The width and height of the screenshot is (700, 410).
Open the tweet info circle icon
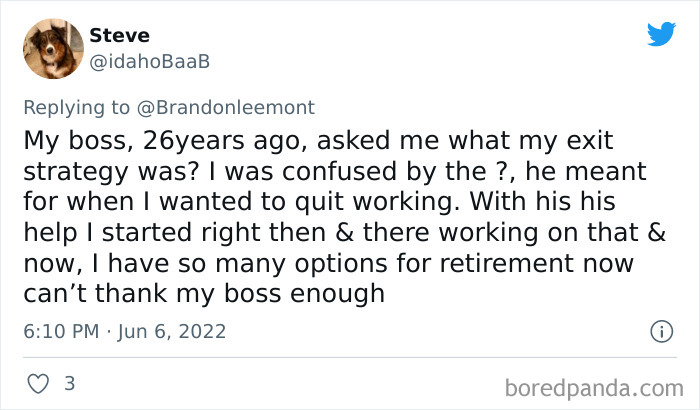click(x=661, y=331)
